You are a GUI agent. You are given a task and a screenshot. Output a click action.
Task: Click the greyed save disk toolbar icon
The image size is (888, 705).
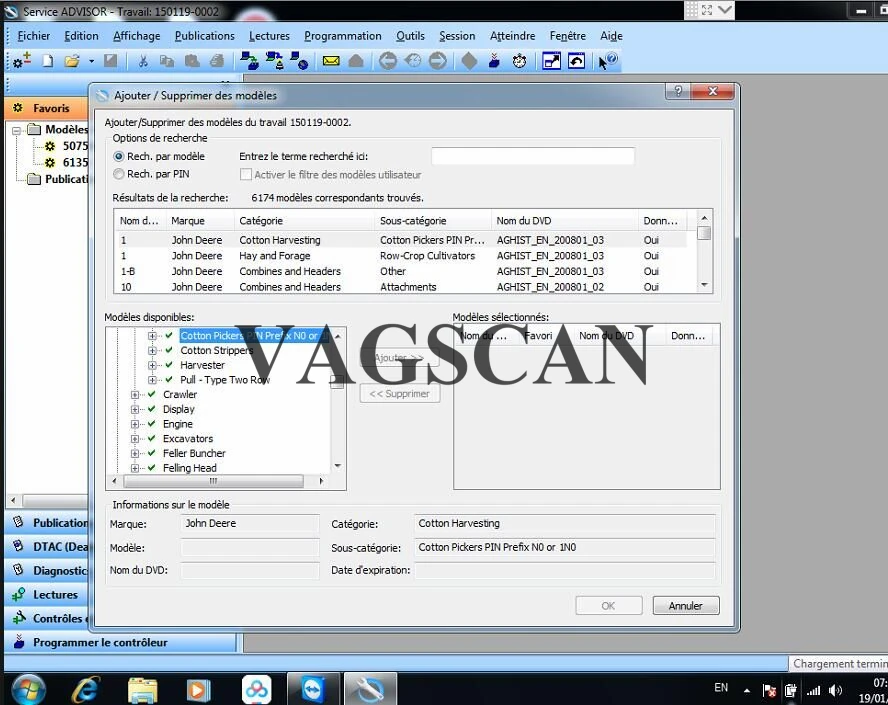pos(111,61)
